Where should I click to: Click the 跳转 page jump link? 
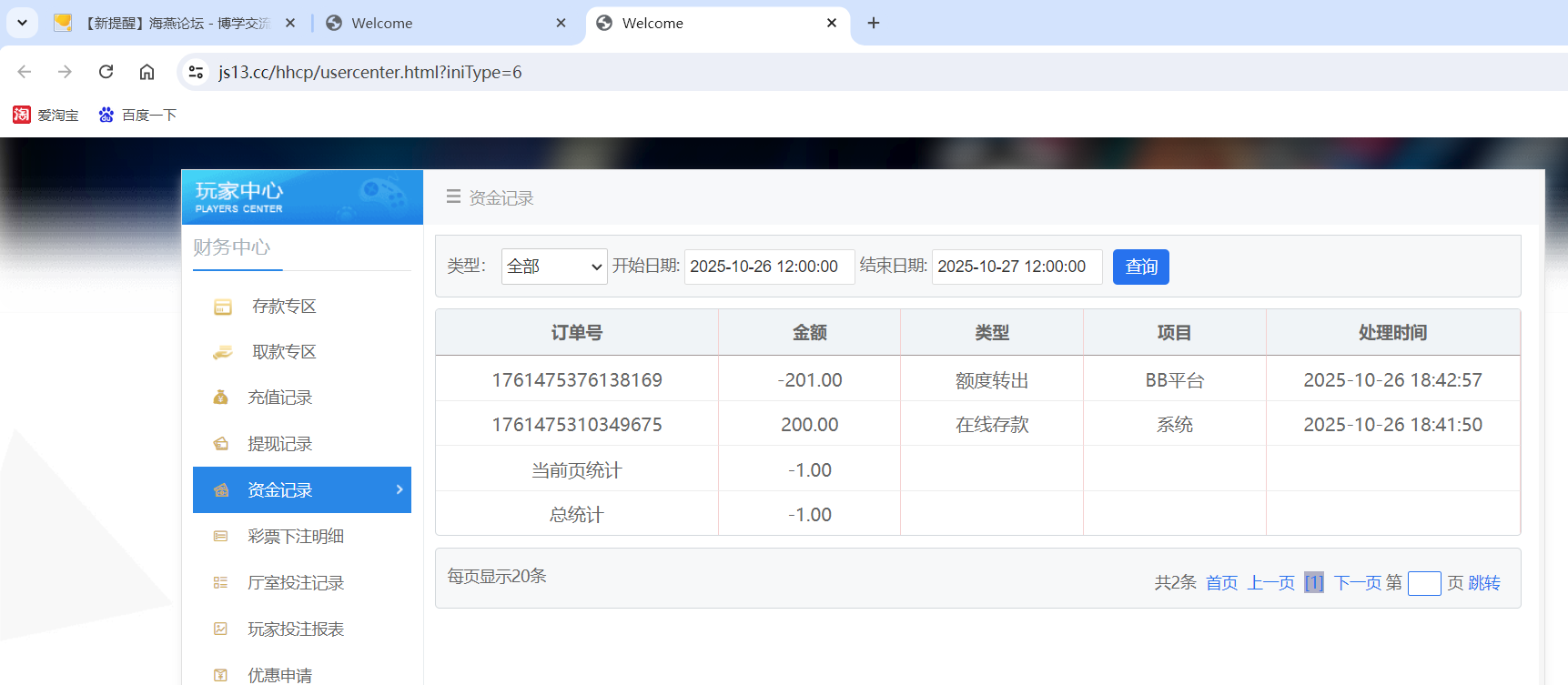[x=1484, y=583]
